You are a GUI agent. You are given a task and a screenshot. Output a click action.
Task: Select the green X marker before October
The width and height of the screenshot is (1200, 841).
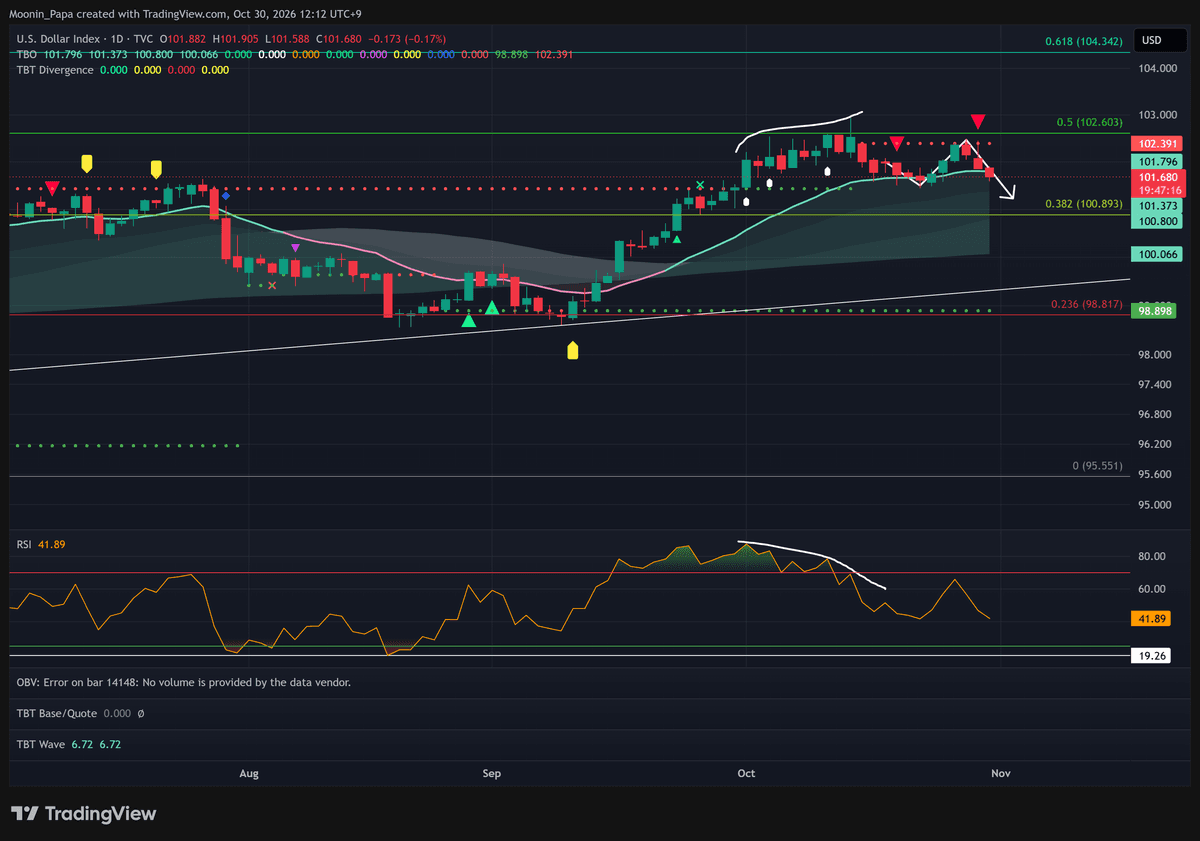[700, 185]
